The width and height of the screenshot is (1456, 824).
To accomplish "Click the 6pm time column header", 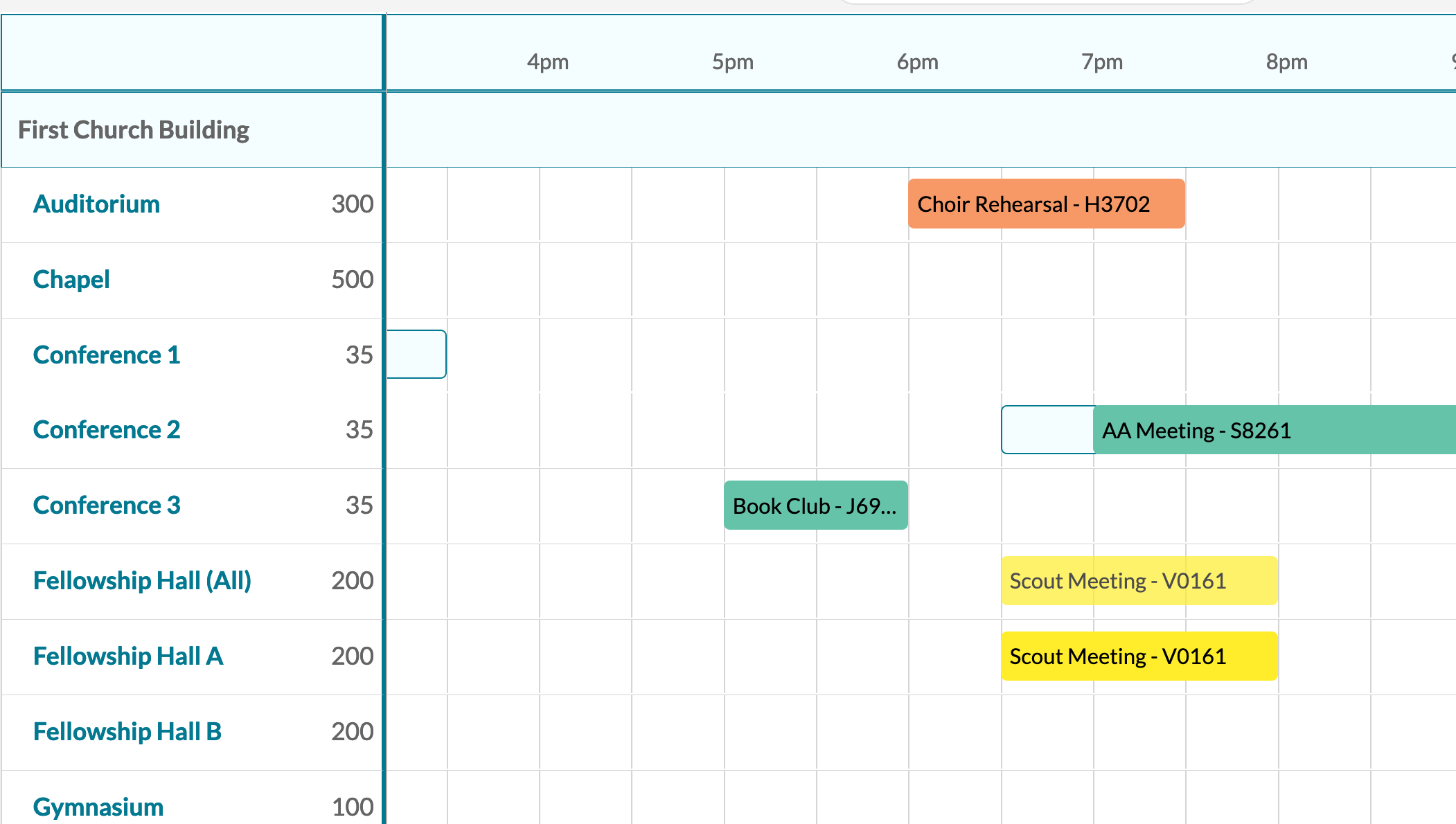I will point(917,62).
